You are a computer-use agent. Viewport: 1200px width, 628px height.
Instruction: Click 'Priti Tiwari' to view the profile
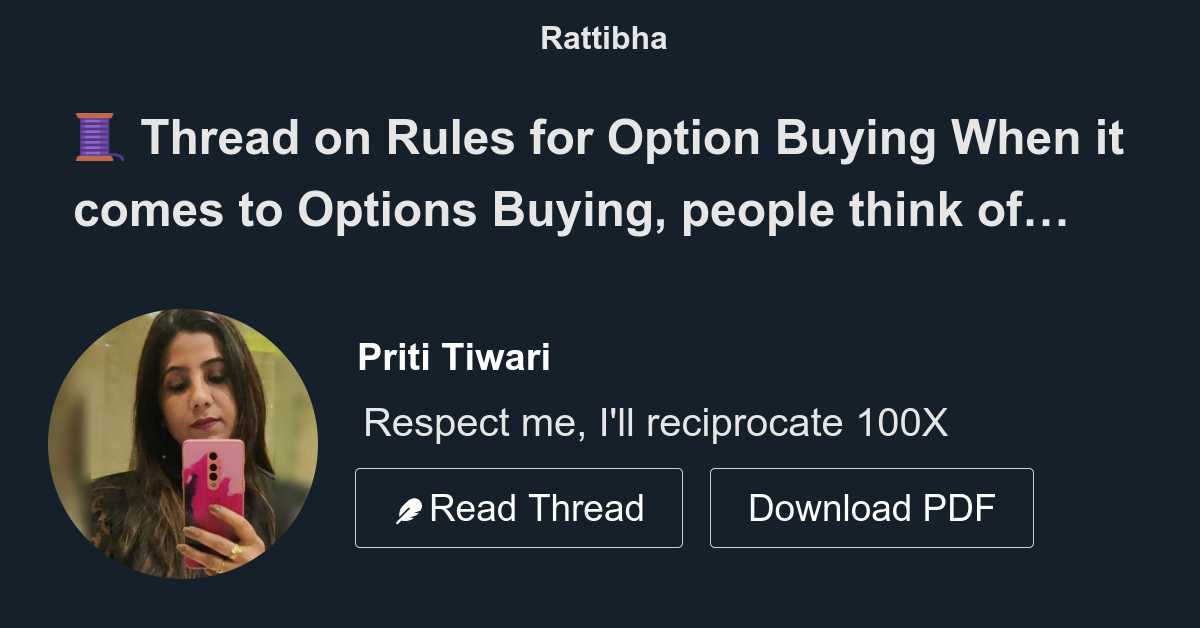pos(455,357)
